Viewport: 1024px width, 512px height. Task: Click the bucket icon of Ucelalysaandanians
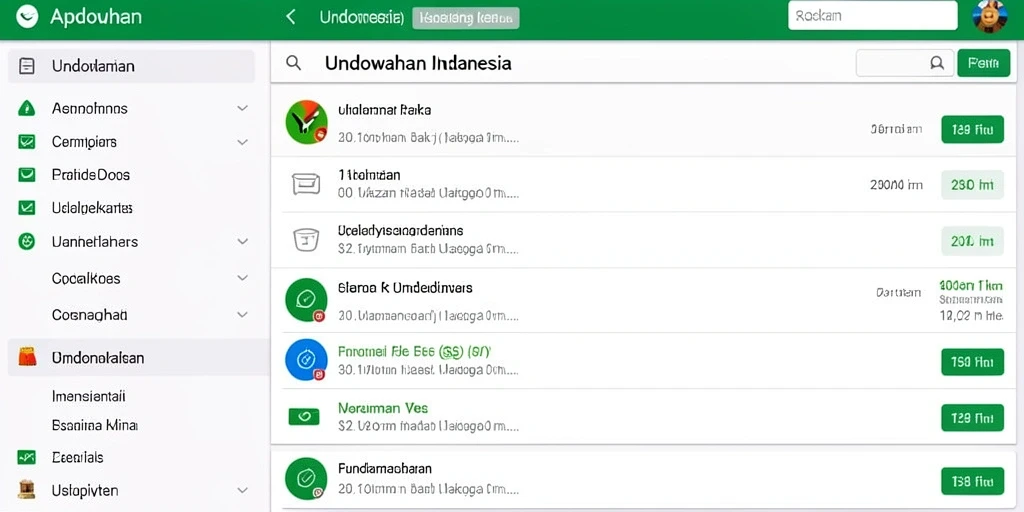[306, 240]
